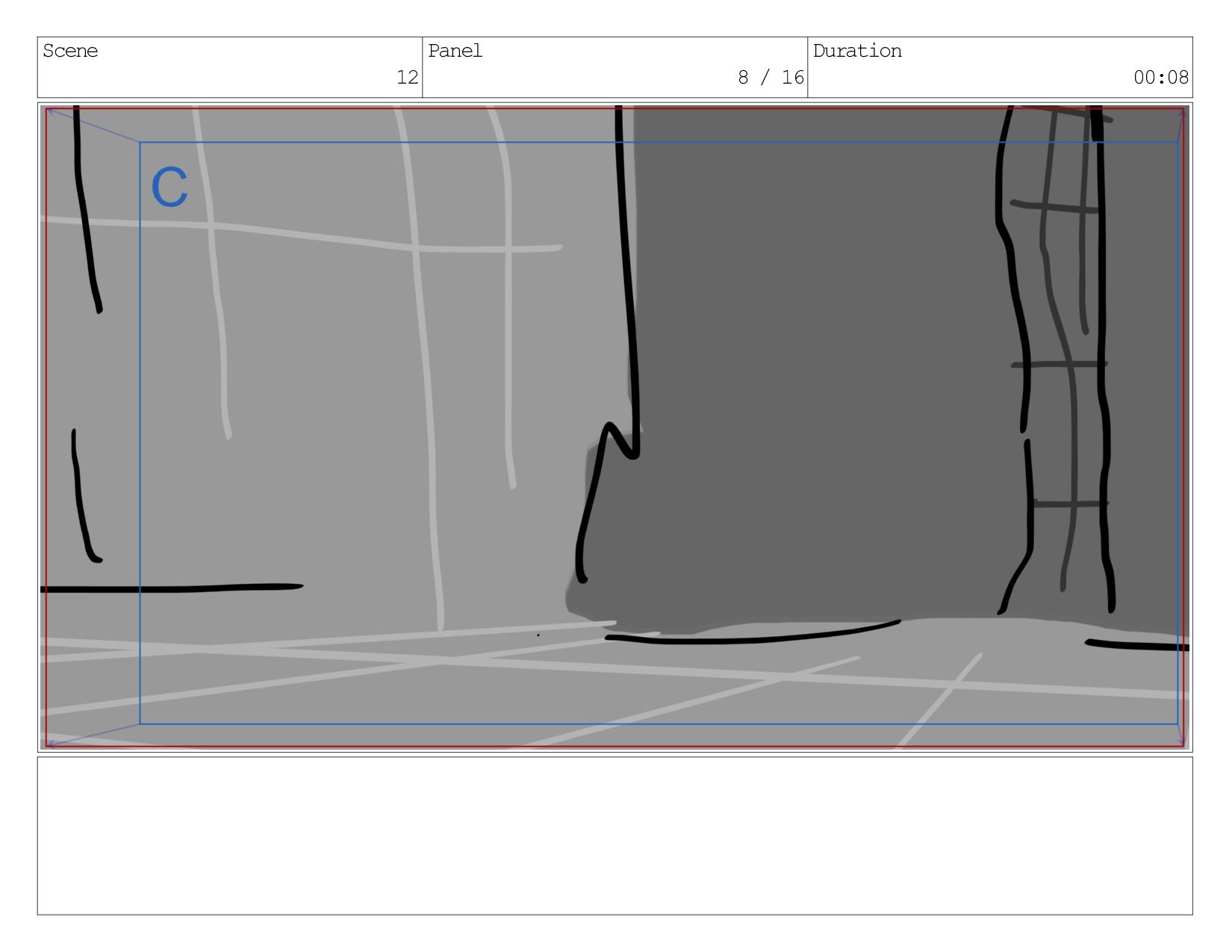Select the Scene header label
Viewport: 1232px width, 952px height.
click(70, 51)
